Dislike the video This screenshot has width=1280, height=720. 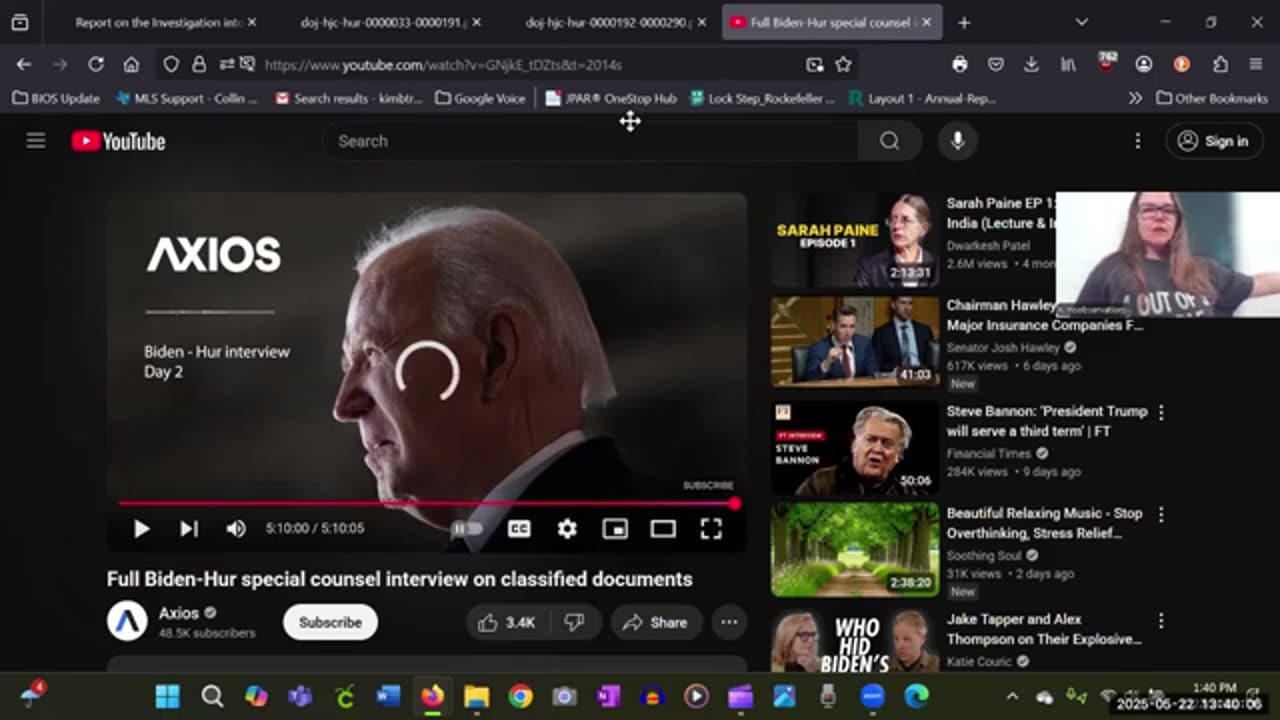(574, 622)
